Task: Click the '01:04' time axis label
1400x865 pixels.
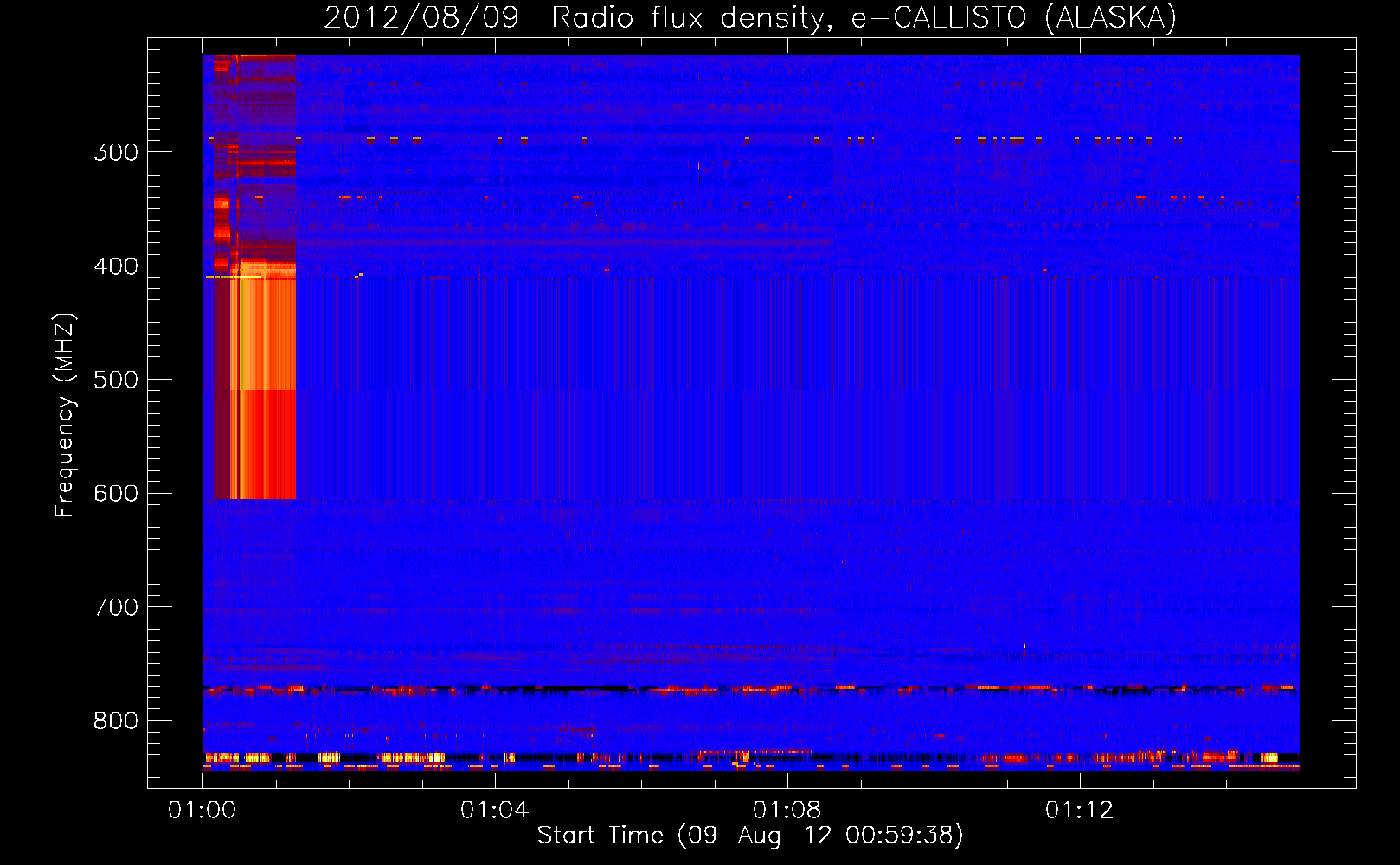Action: pos(494,811)
